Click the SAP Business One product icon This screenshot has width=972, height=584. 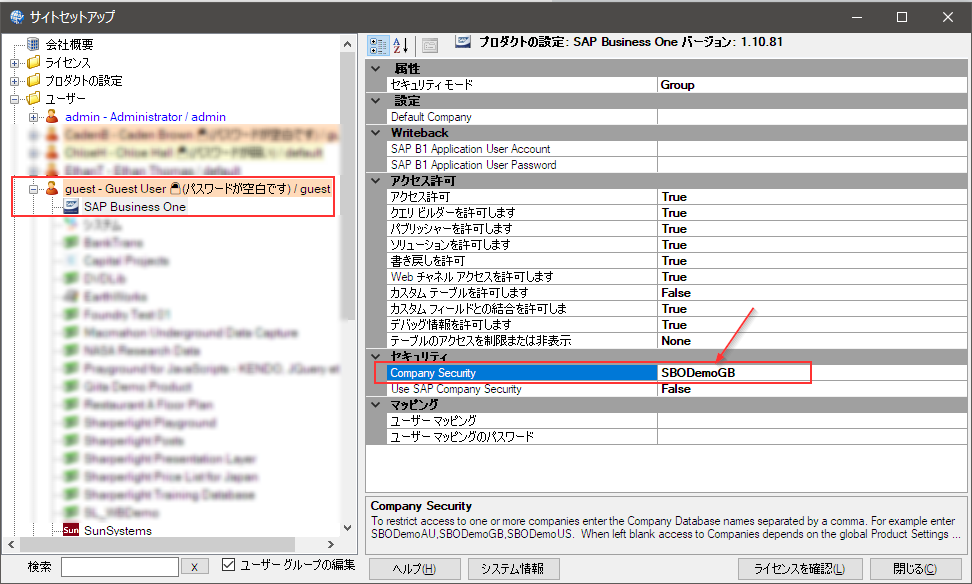pos(71,206)
